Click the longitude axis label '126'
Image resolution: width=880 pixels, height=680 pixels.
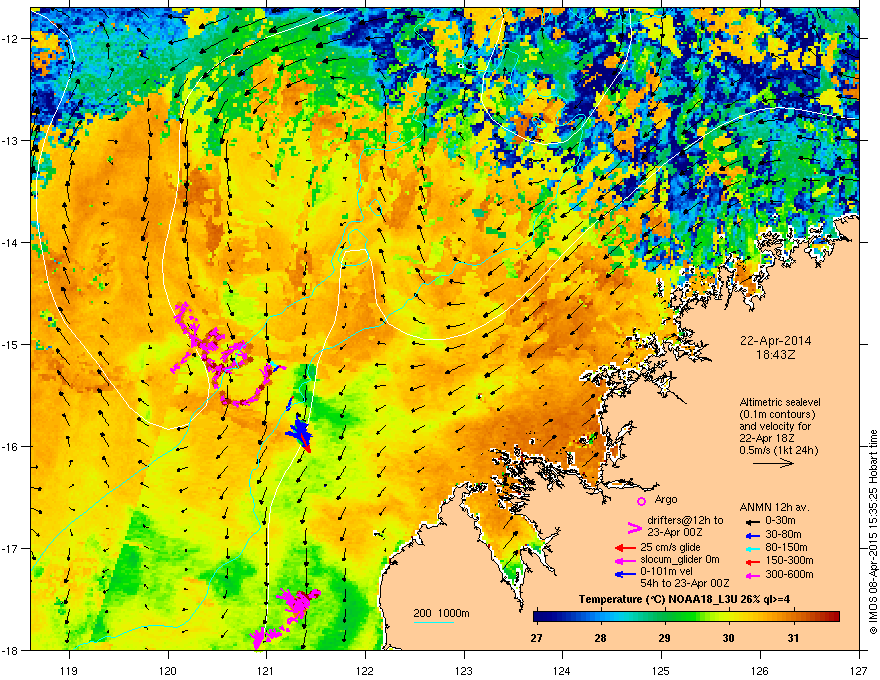coord(760,670)
